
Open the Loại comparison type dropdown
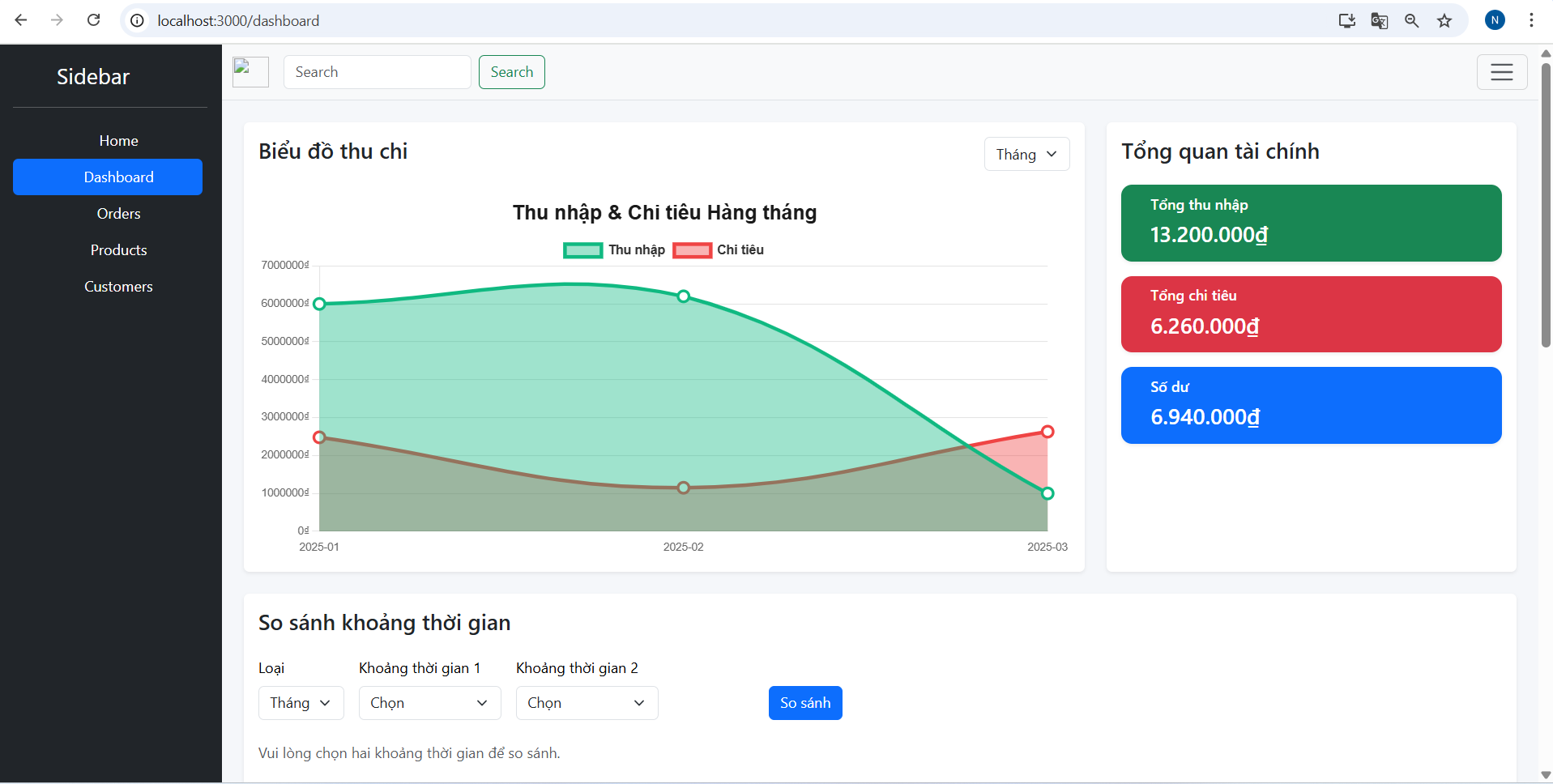(x=301, y=703)
